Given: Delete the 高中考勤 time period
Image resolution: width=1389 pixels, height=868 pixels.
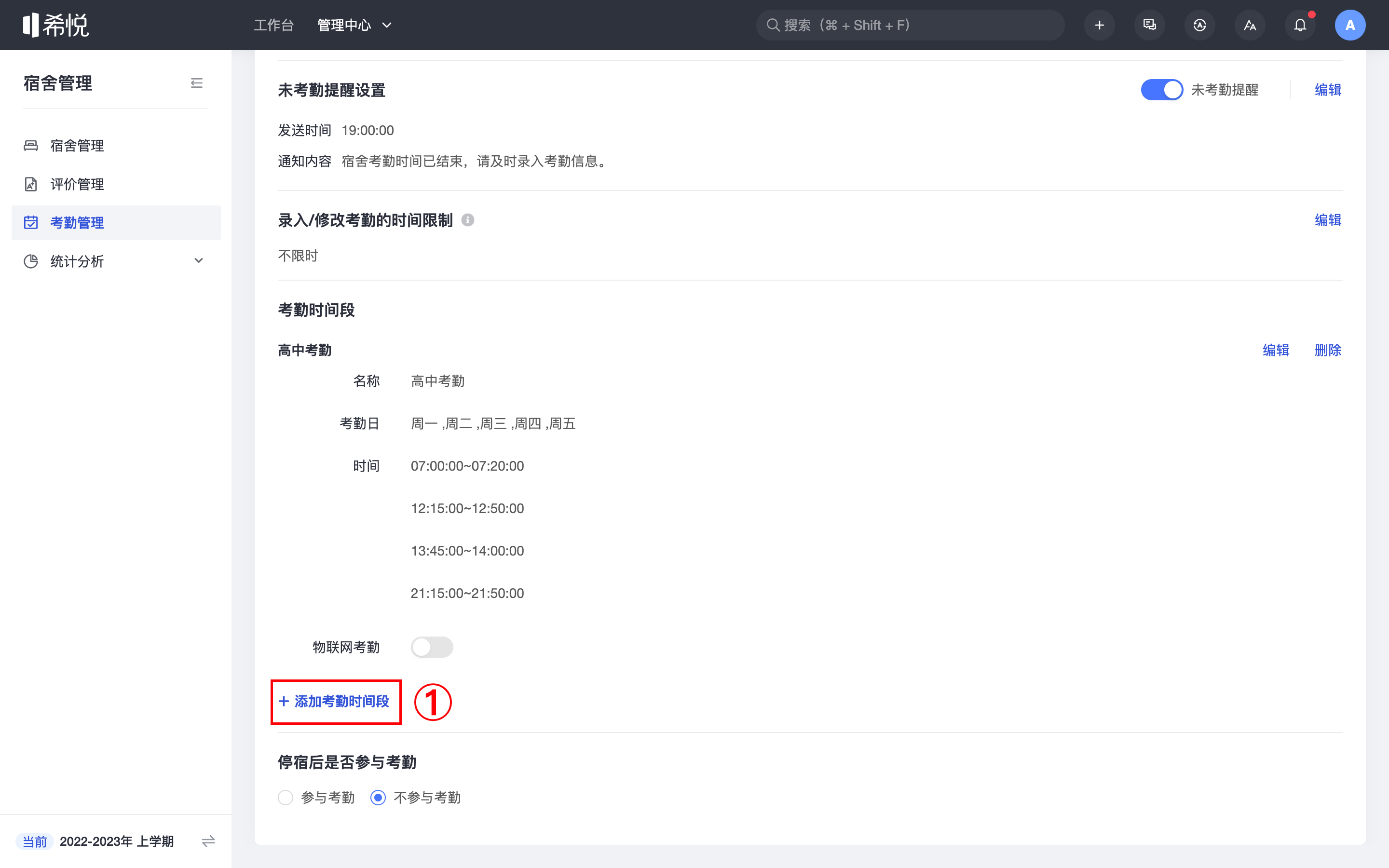Looking at the screenshot, I should click(1328, 350).
